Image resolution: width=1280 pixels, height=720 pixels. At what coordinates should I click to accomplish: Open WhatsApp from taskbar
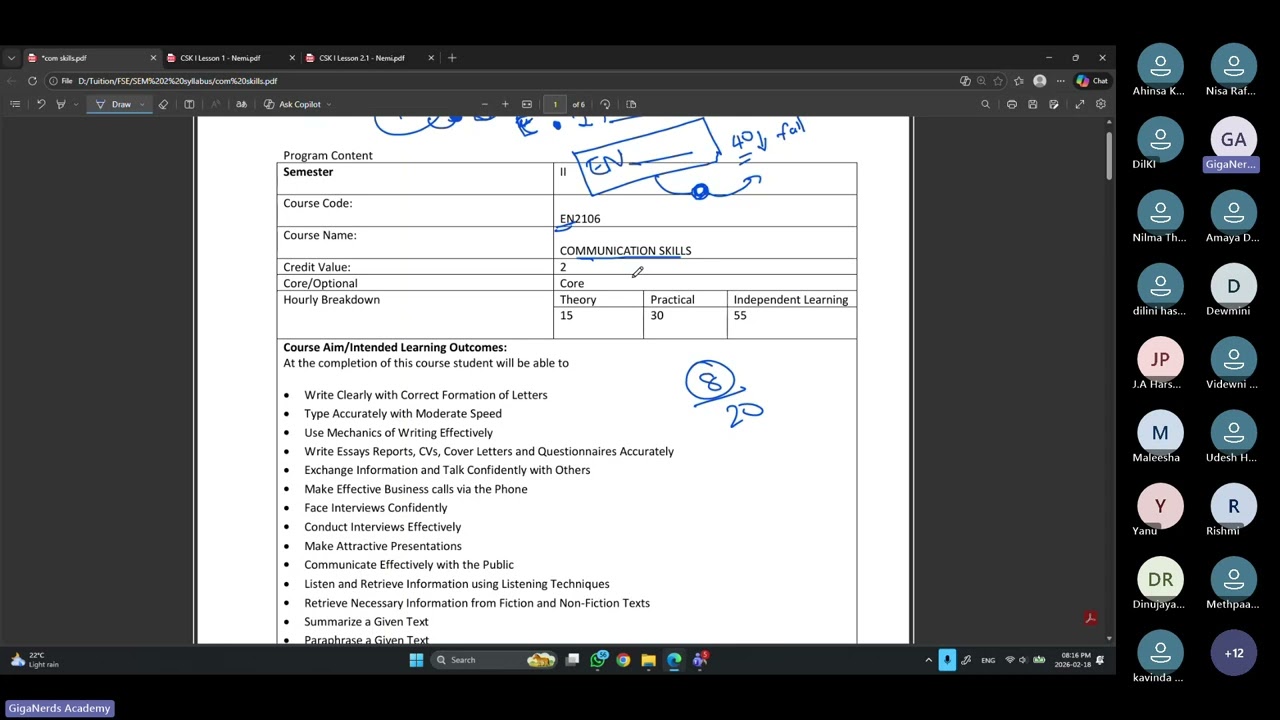[x=598, y=660]
